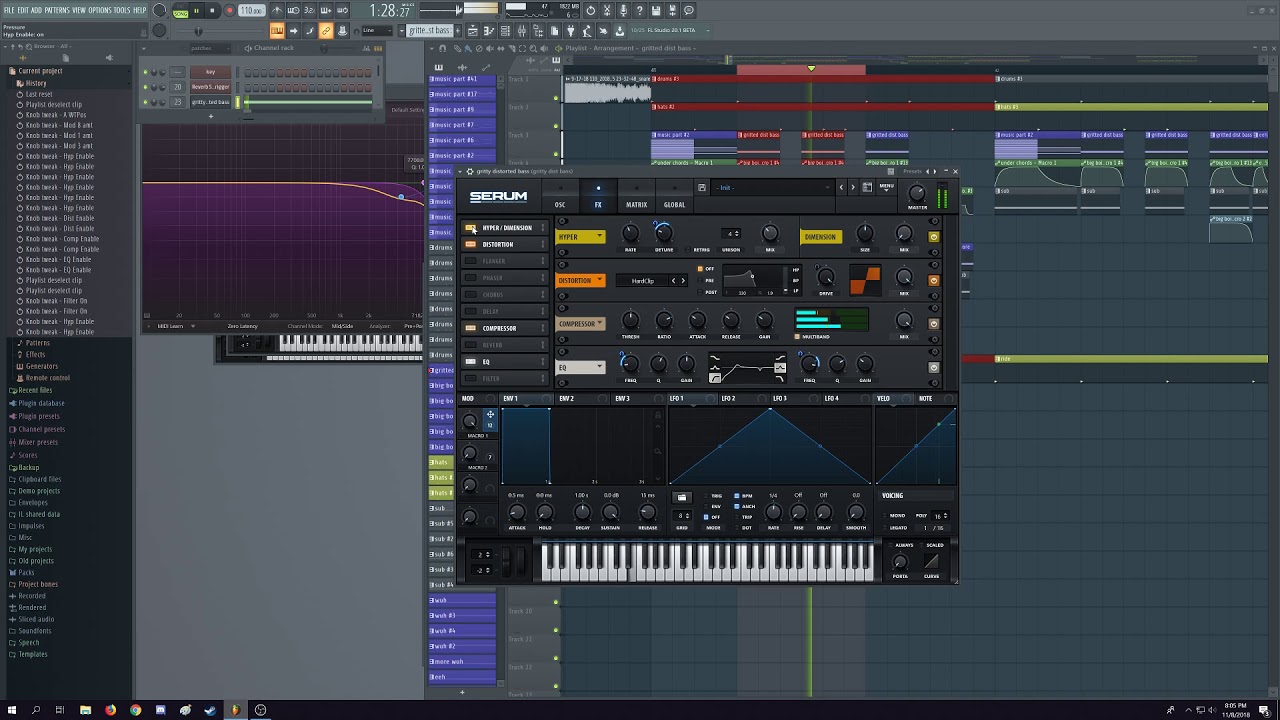
Task: Open Chrome from the Windows taskbar
Action: click(x=135, y=710)
